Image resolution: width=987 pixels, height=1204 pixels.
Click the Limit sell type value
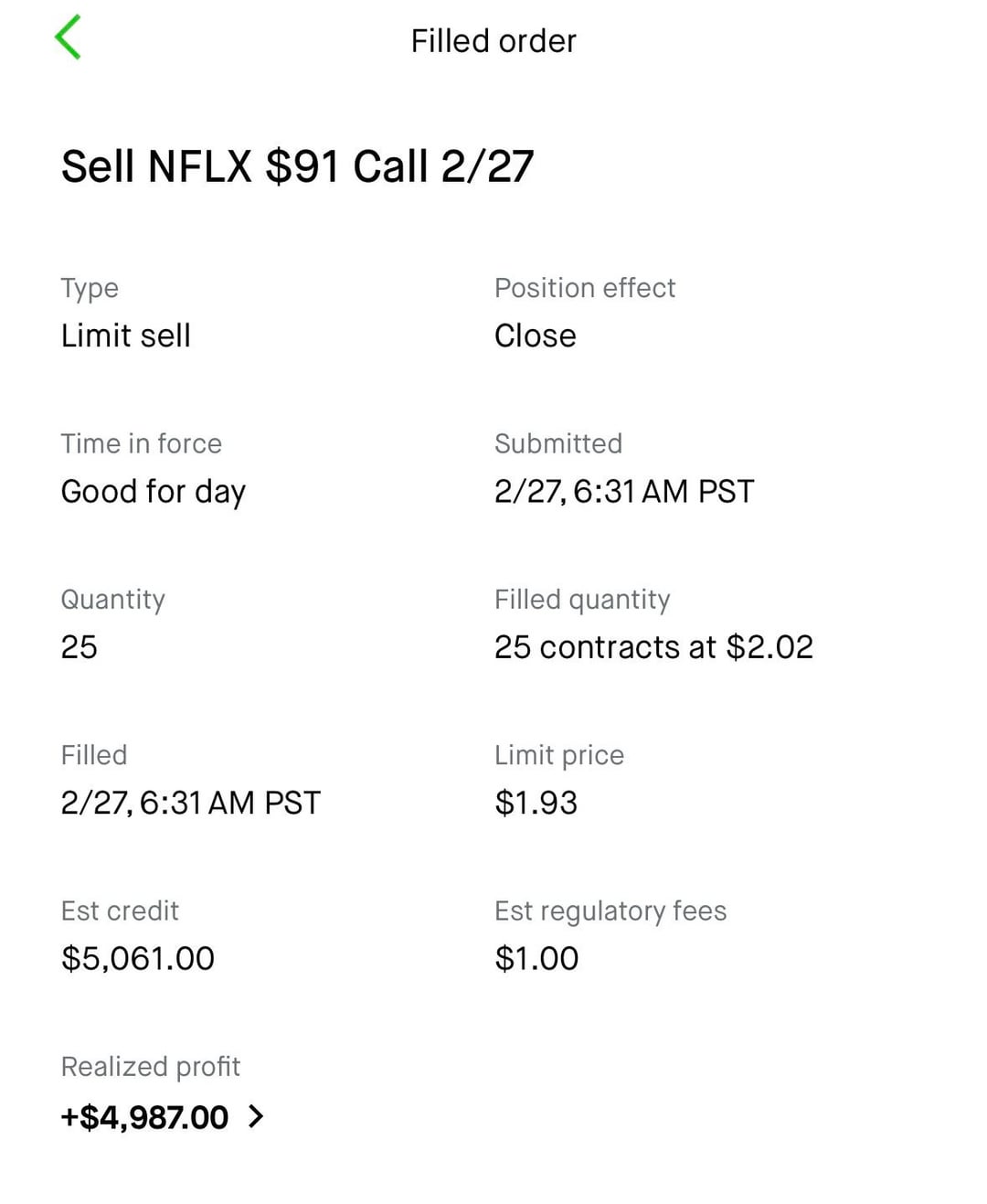126,336
